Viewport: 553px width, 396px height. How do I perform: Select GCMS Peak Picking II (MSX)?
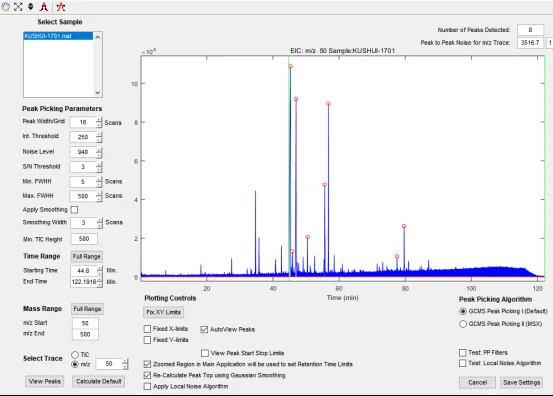pyautogui.click(x=463, y=324)
